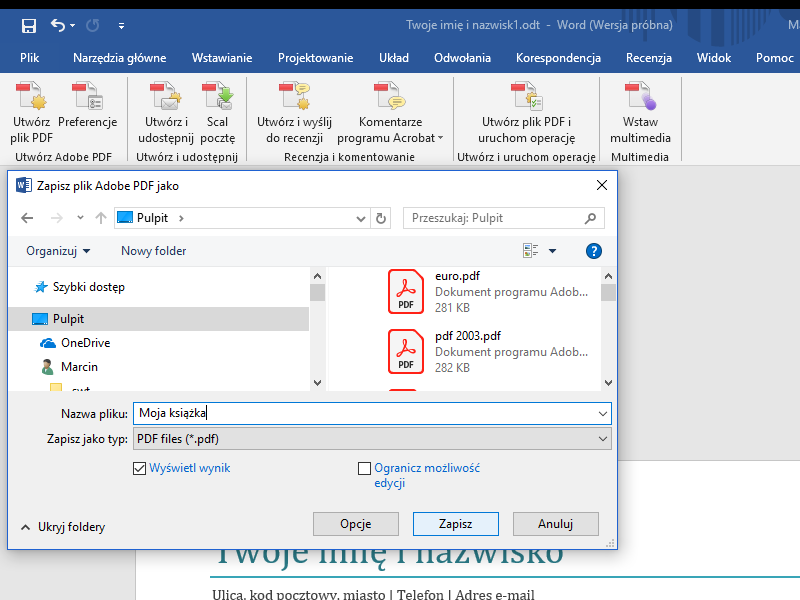
Task: Open the Nazwa pliku dropdown arrow
Action: pos(603,414)
